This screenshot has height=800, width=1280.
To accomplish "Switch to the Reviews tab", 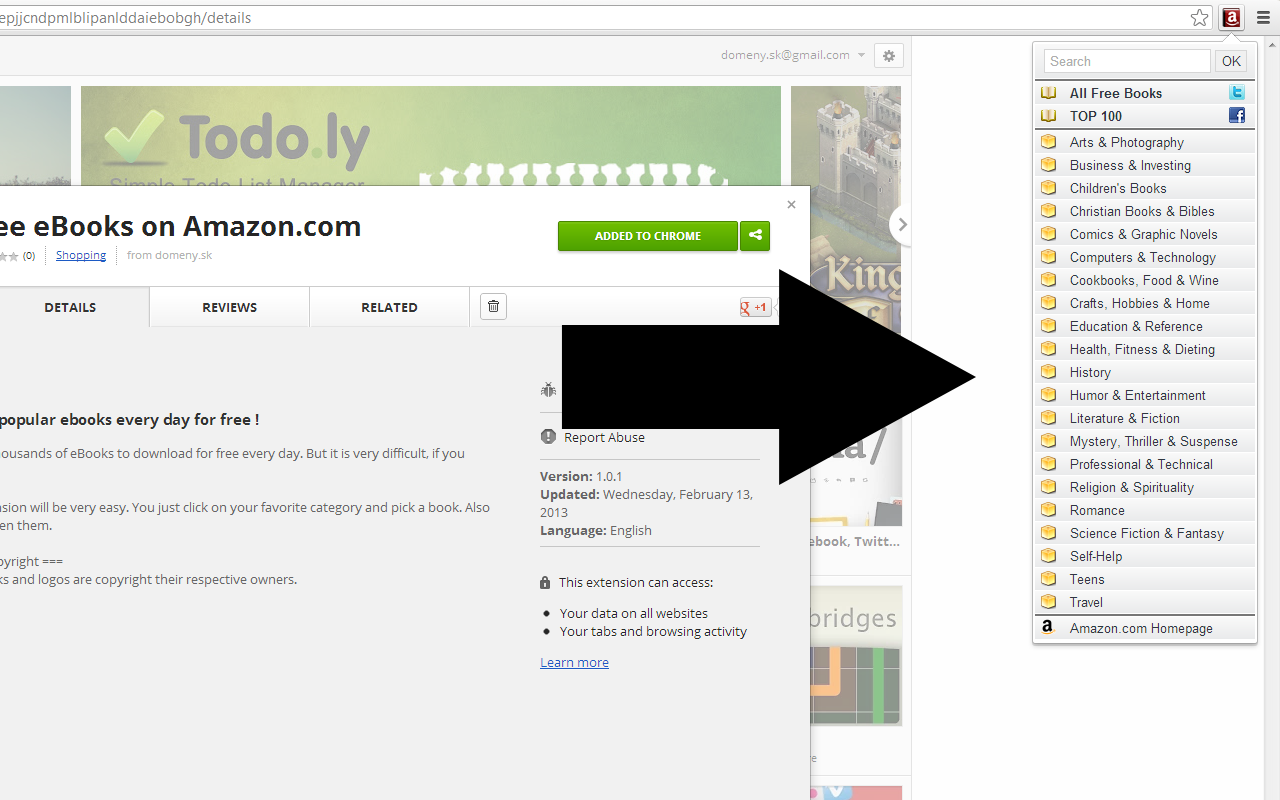I will click(229, 307).
